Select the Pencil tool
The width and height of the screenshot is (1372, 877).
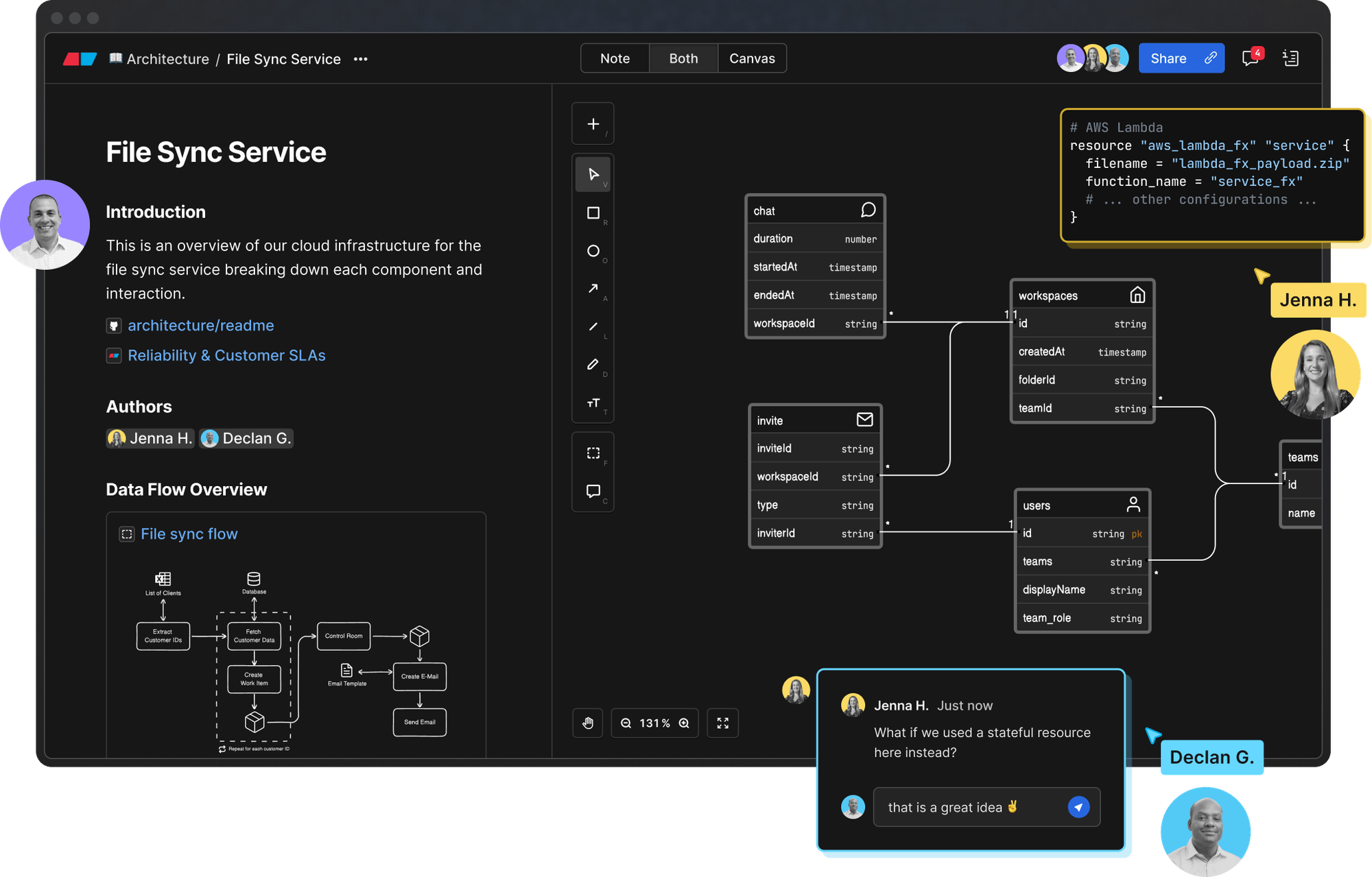pos(593,364)
